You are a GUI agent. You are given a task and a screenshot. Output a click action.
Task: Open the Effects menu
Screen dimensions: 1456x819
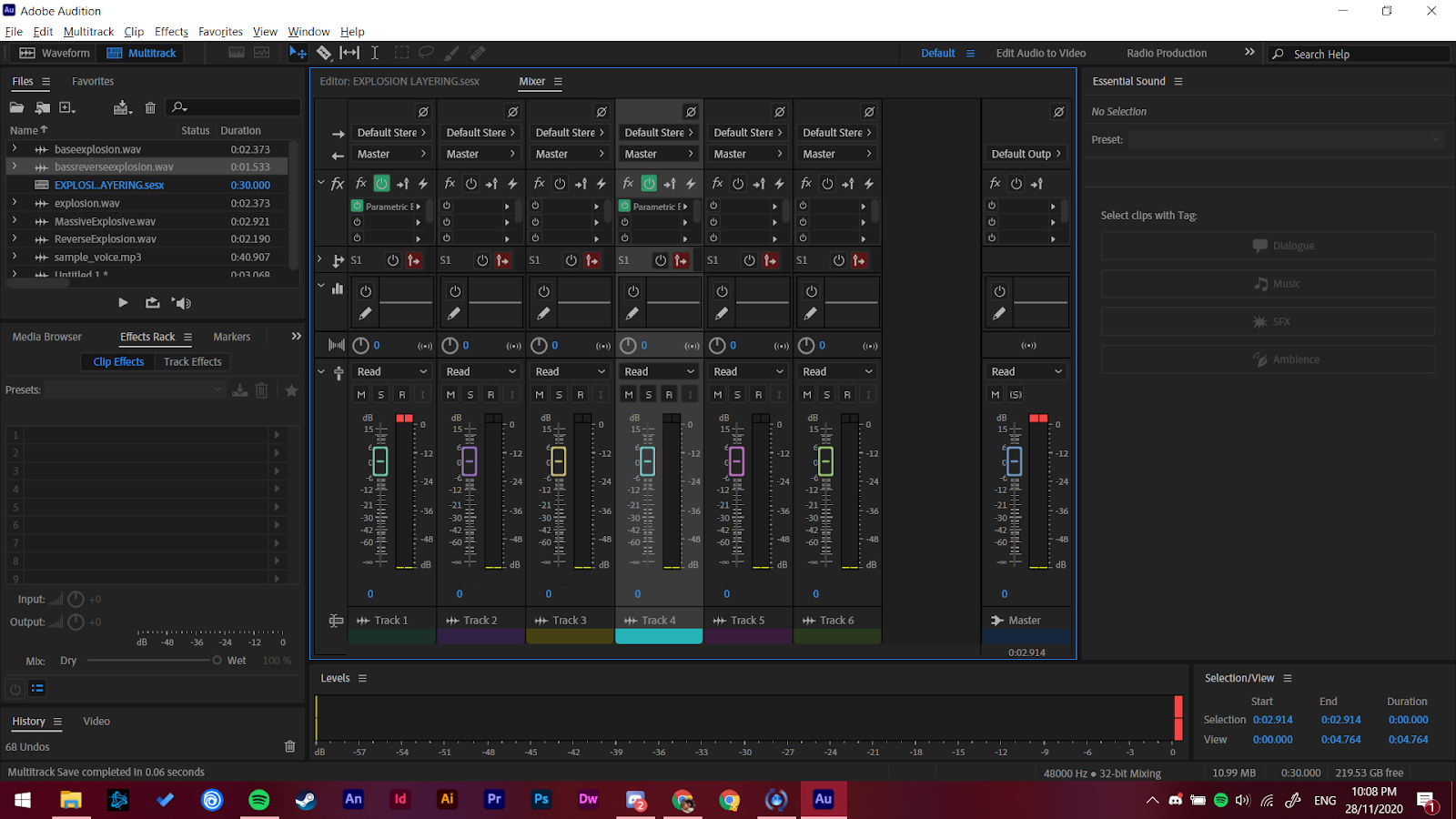click(x=171, y=31)
